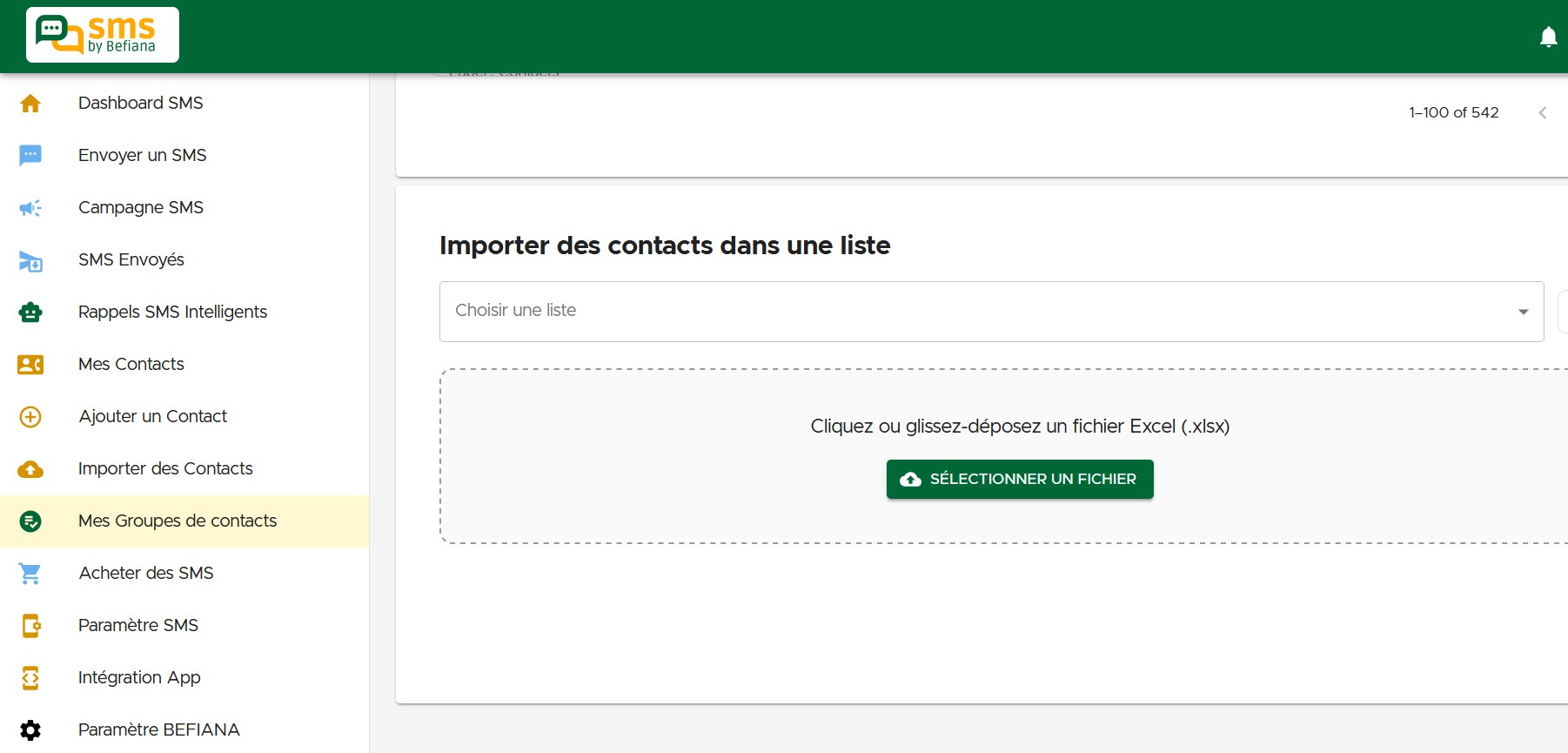Click the shopping cart icon for Acheter des SMS

coord(30,574)
